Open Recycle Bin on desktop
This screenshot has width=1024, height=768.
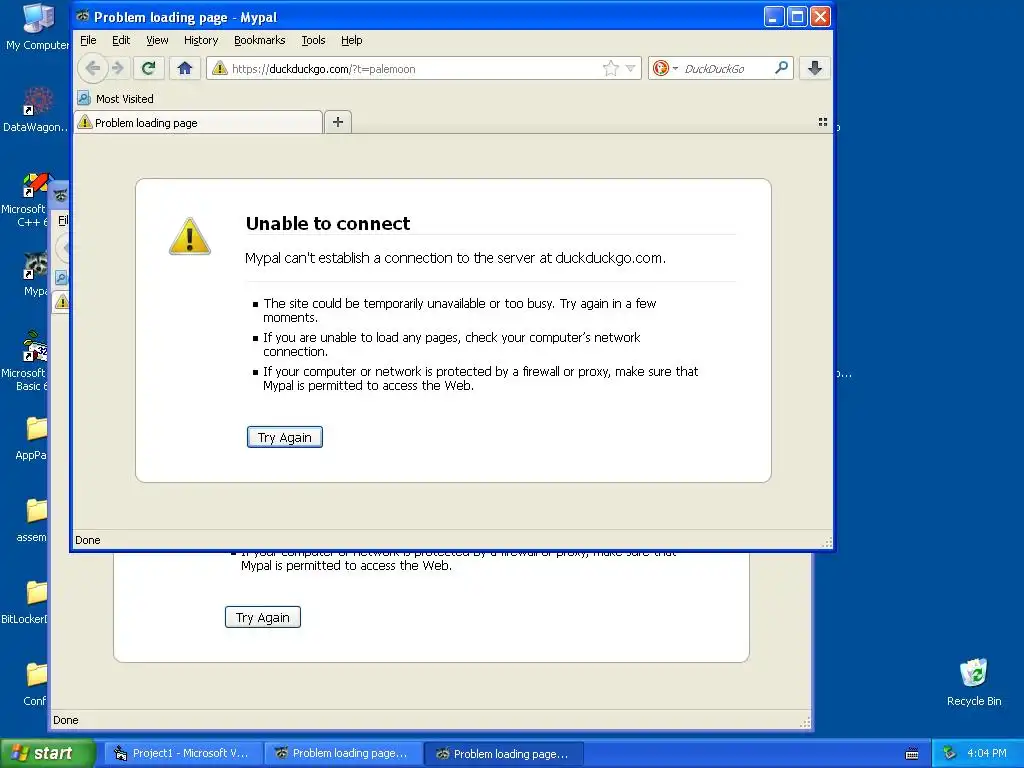[974, 682]
